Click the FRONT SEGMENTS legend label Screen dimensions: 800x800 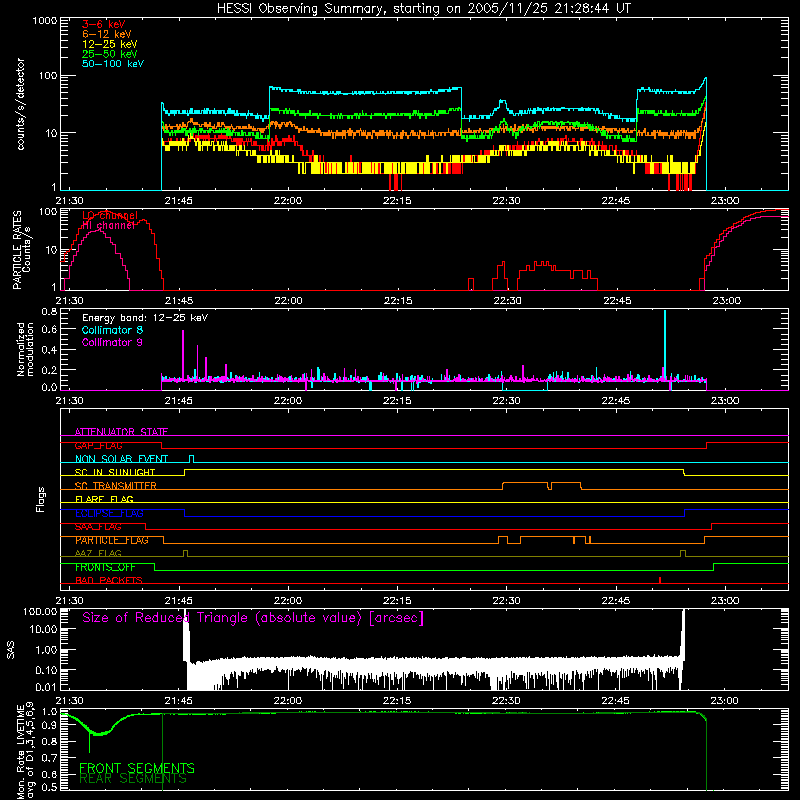(x=137, y=768)
